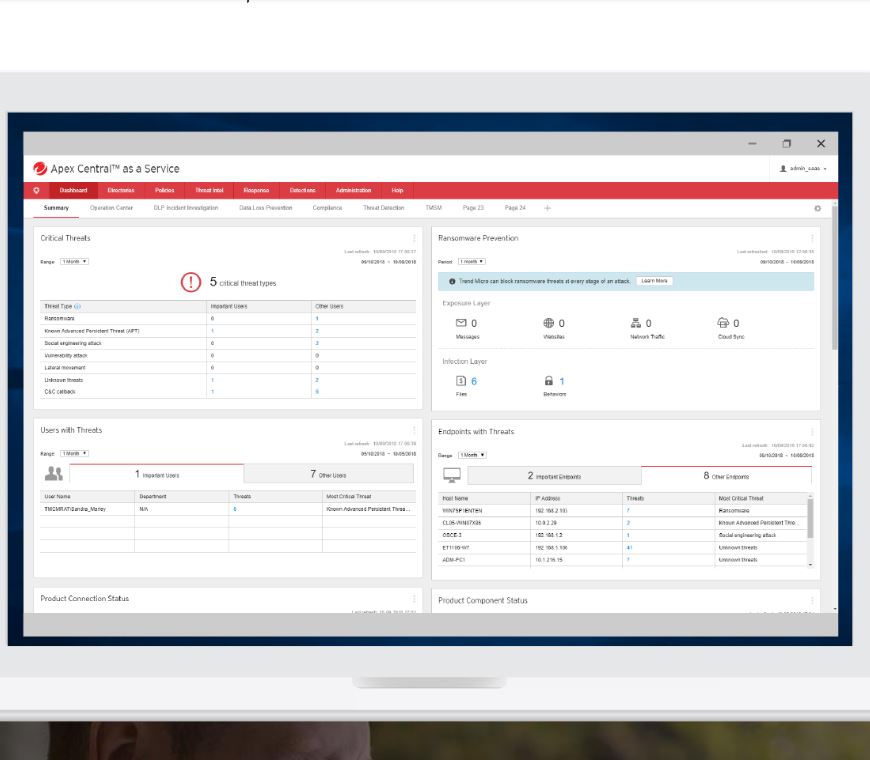This screenshot has width=870, height=760.
Task: Open Ransomware Prevention Period dropdown
Action: [x=472, y=261]
